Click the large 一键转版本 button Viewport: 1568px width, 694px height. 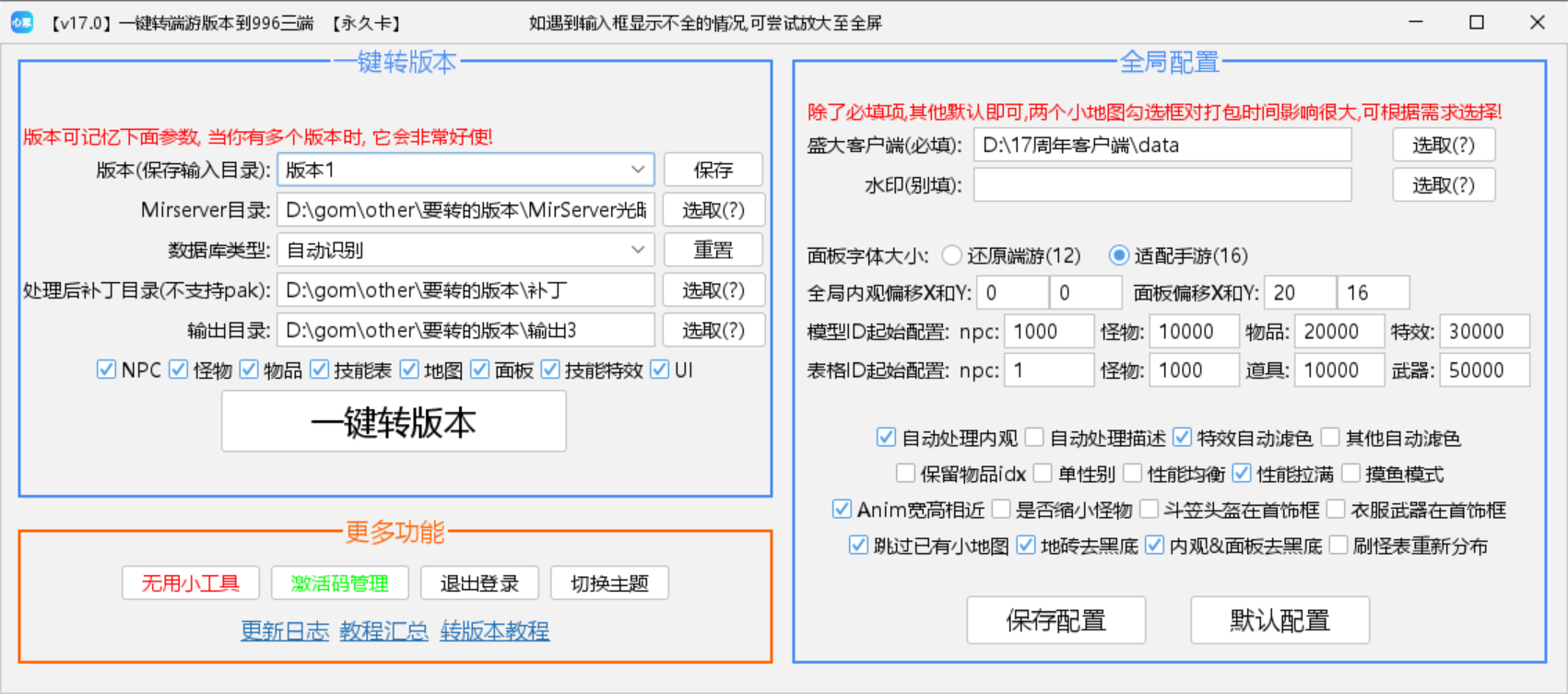[394, 422]
